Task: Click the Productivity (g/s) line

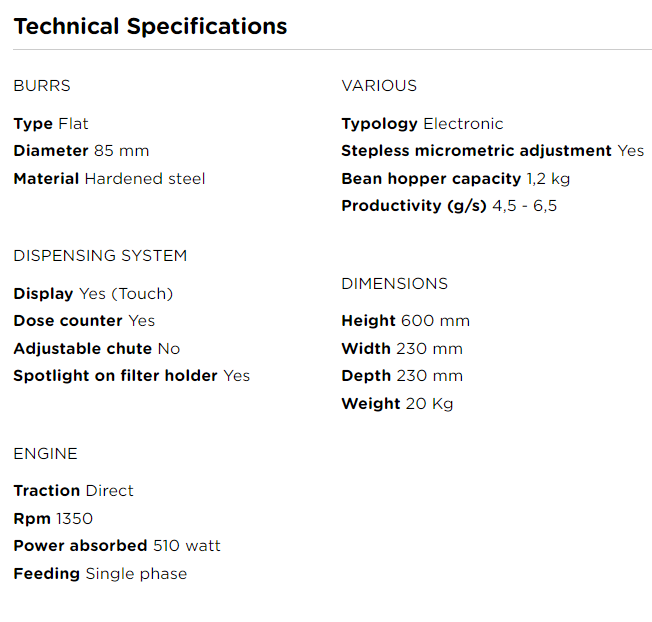Action: [x=449, y=206]
